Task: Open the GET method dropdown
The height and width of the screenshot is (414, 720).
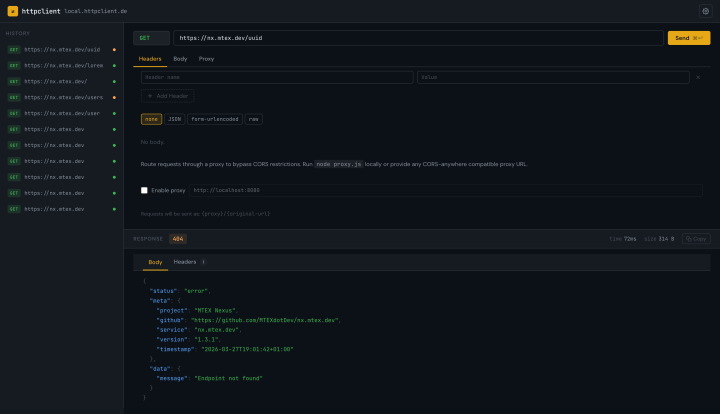Action: point(152,38)
